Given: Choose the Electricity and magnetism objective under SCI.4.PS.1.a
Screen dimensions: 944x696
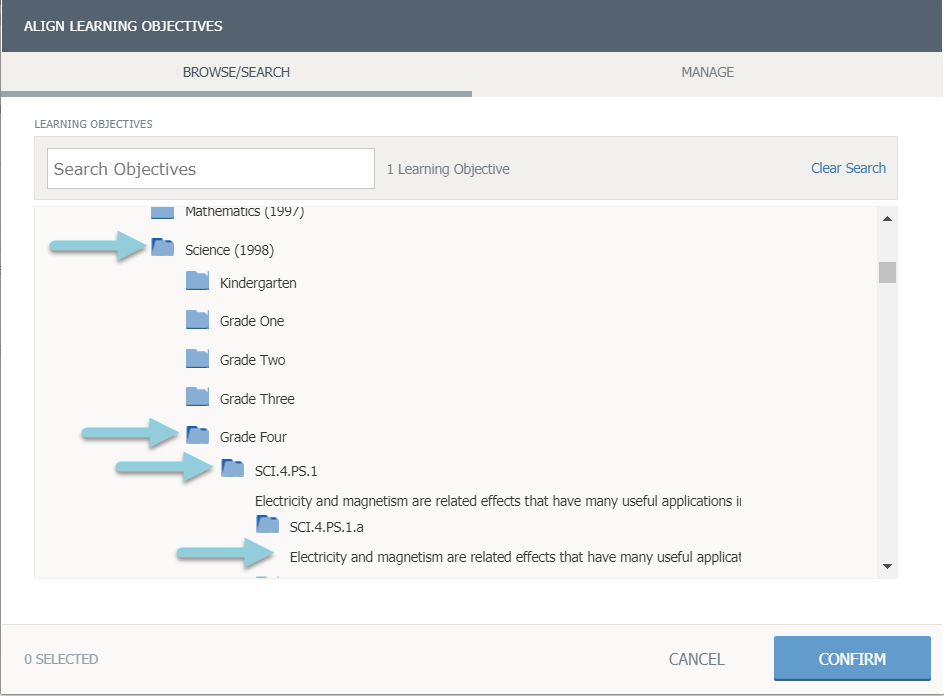Looking at the screenshot, I should click(x=514, y=556).
